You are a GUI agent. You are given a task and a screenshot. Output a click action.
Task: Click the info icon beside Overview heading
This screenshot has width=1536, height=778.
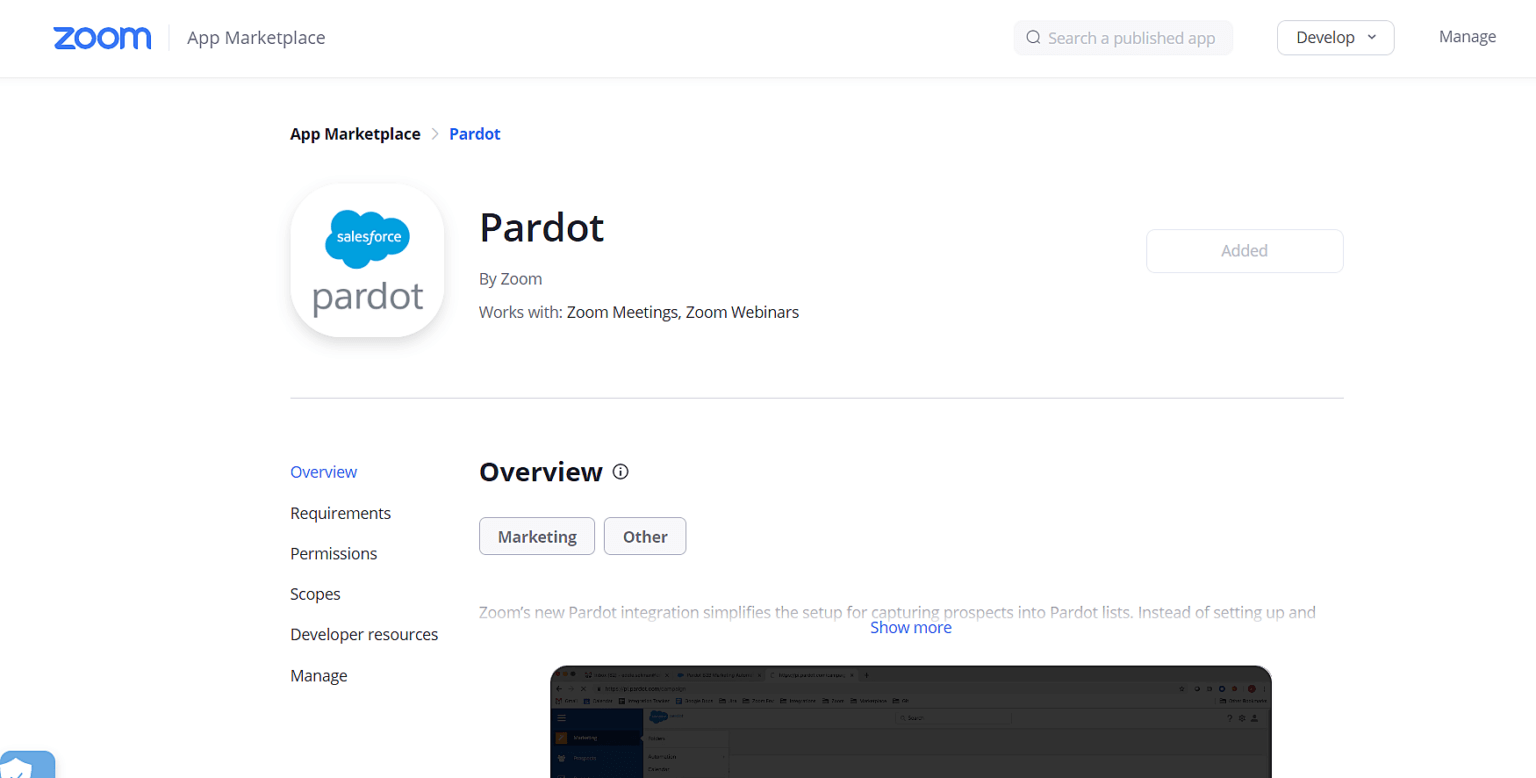tap(620, 472)
